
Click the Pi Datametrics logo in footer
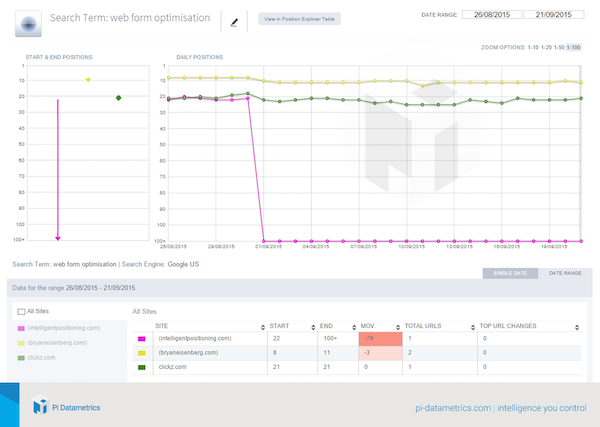(x=67, y=406)
